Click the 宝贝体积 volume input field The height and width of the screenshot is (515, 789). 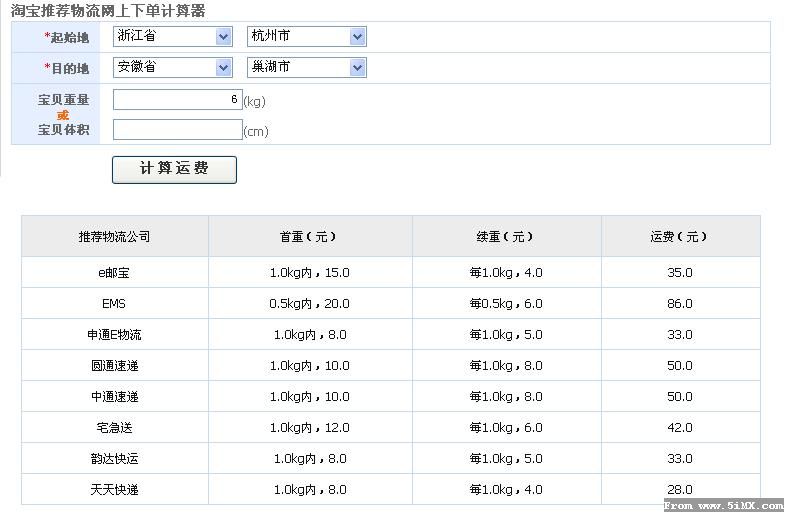coord(178,129)
